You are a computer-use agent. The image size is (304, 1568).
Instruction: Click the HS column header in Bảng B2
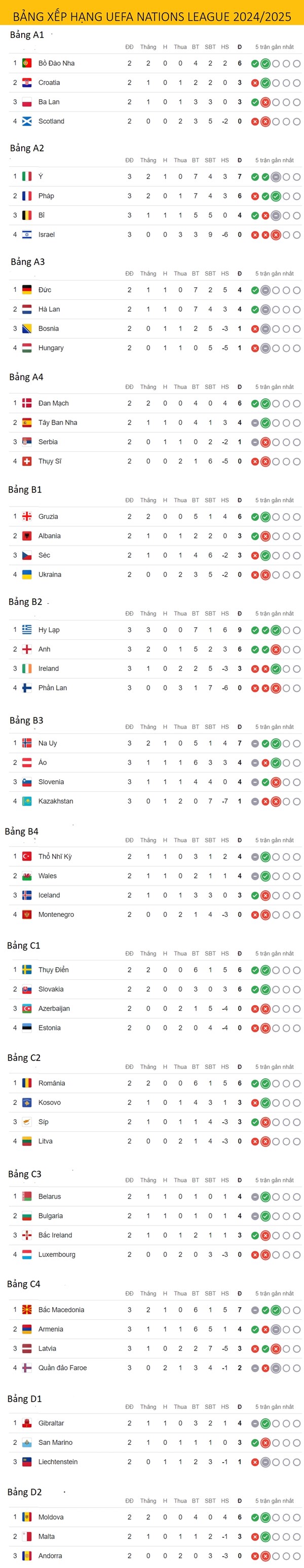[x=225, y=614]
